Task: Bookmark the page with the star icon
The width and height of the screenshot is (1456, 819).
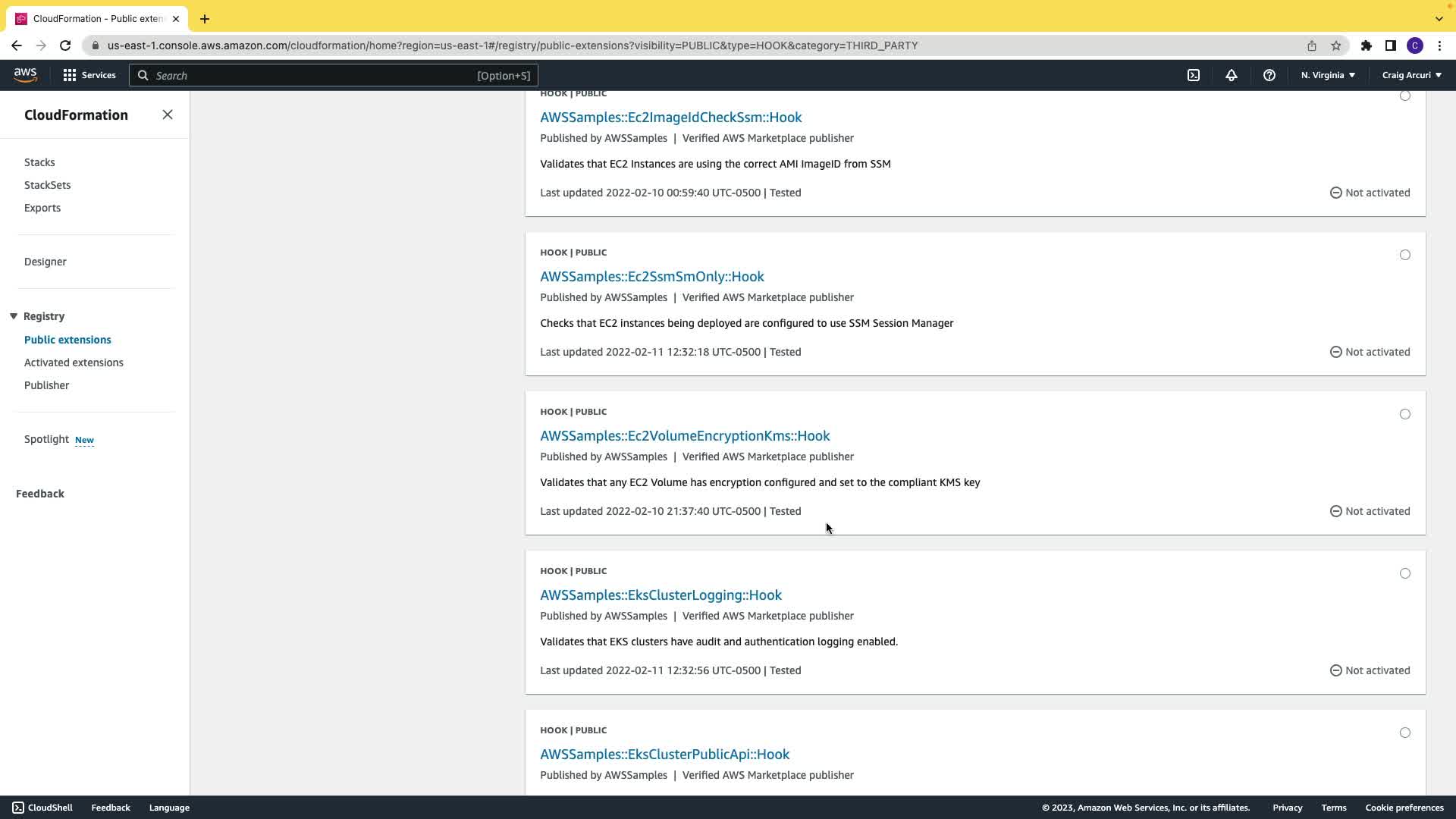Action: (1336, 45)
